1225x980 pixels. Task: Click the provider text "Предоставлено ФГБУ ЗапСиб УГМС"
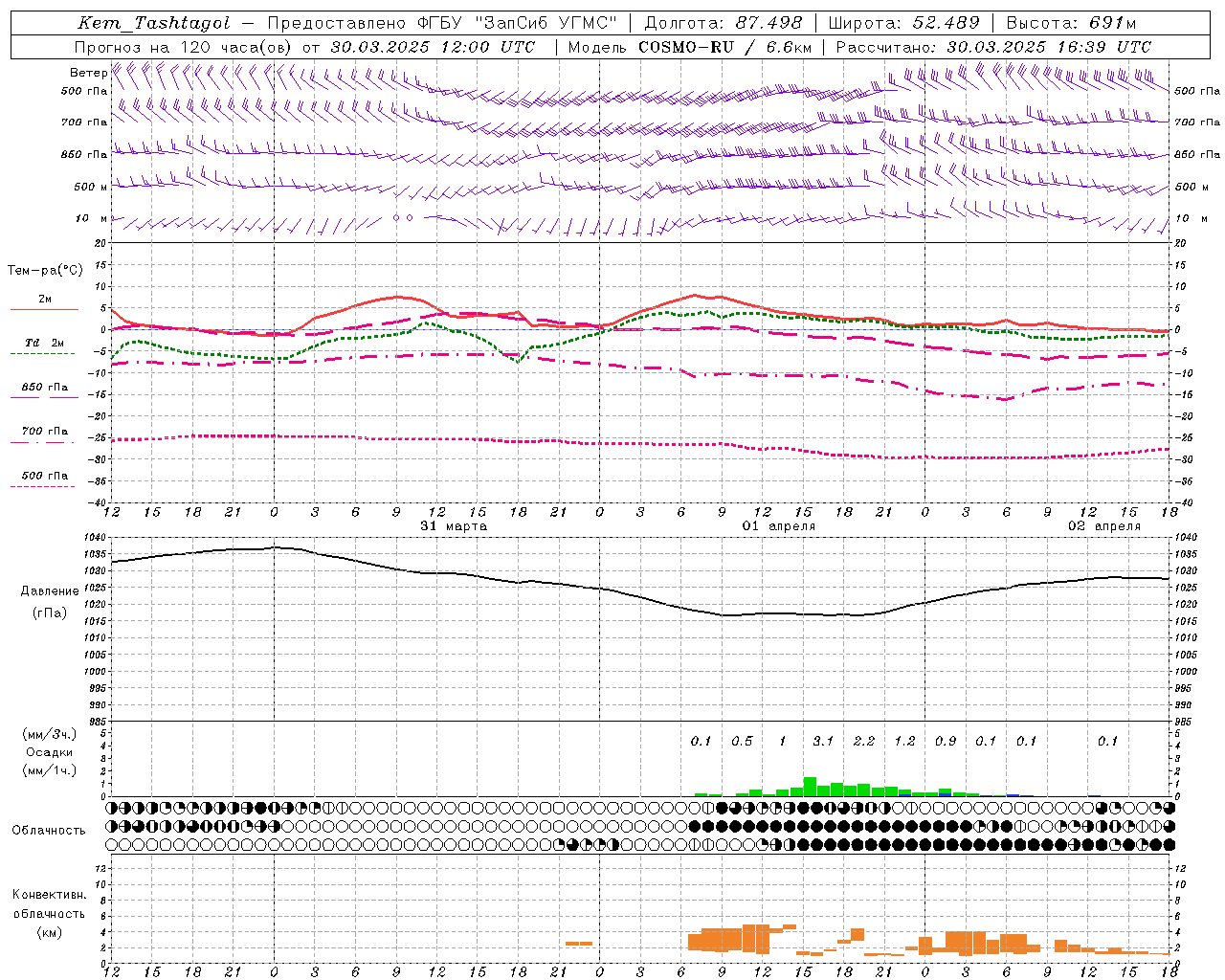[x=442, y=23]
